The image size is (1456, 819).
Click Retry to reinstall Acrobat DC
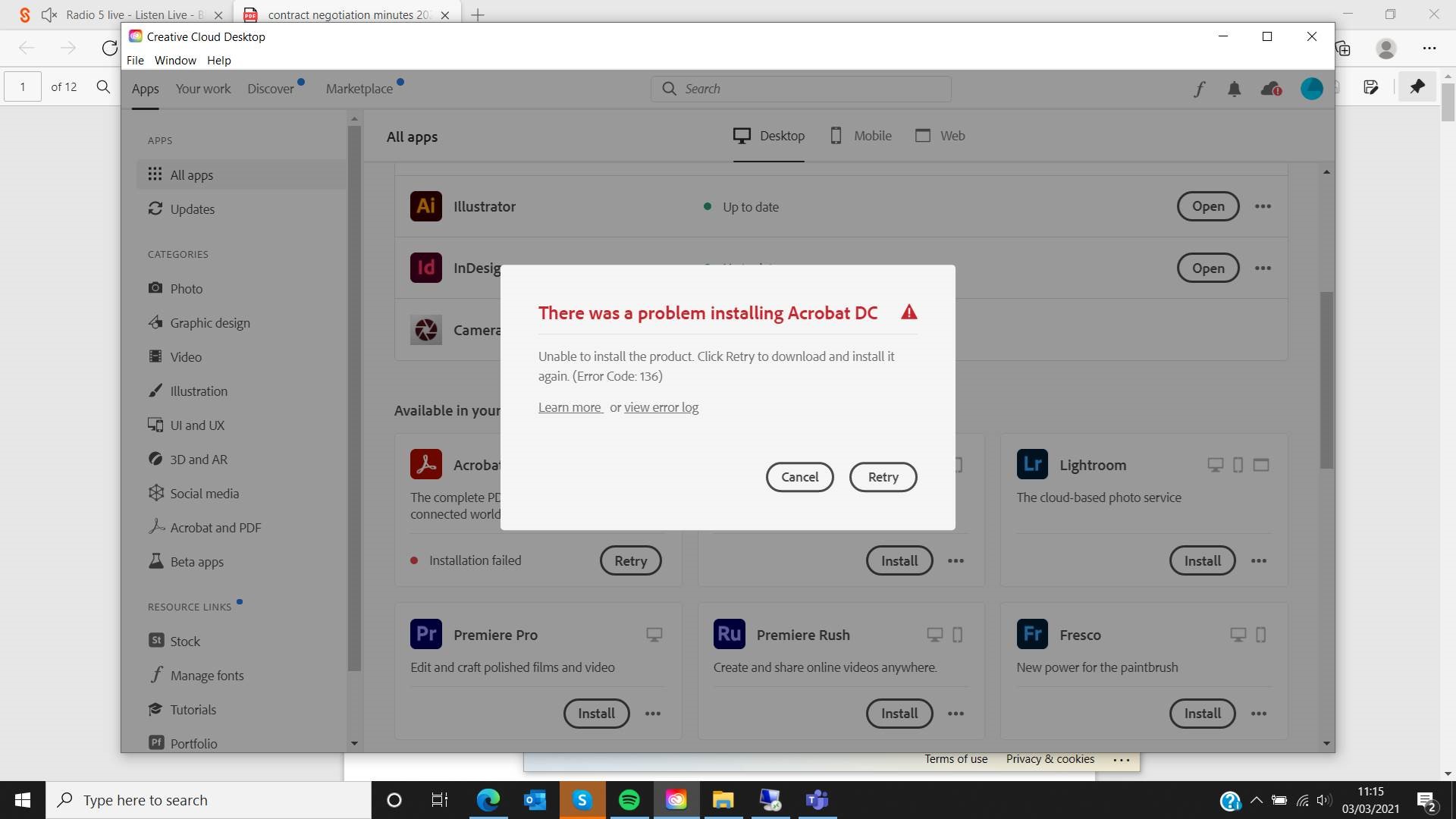882,476
